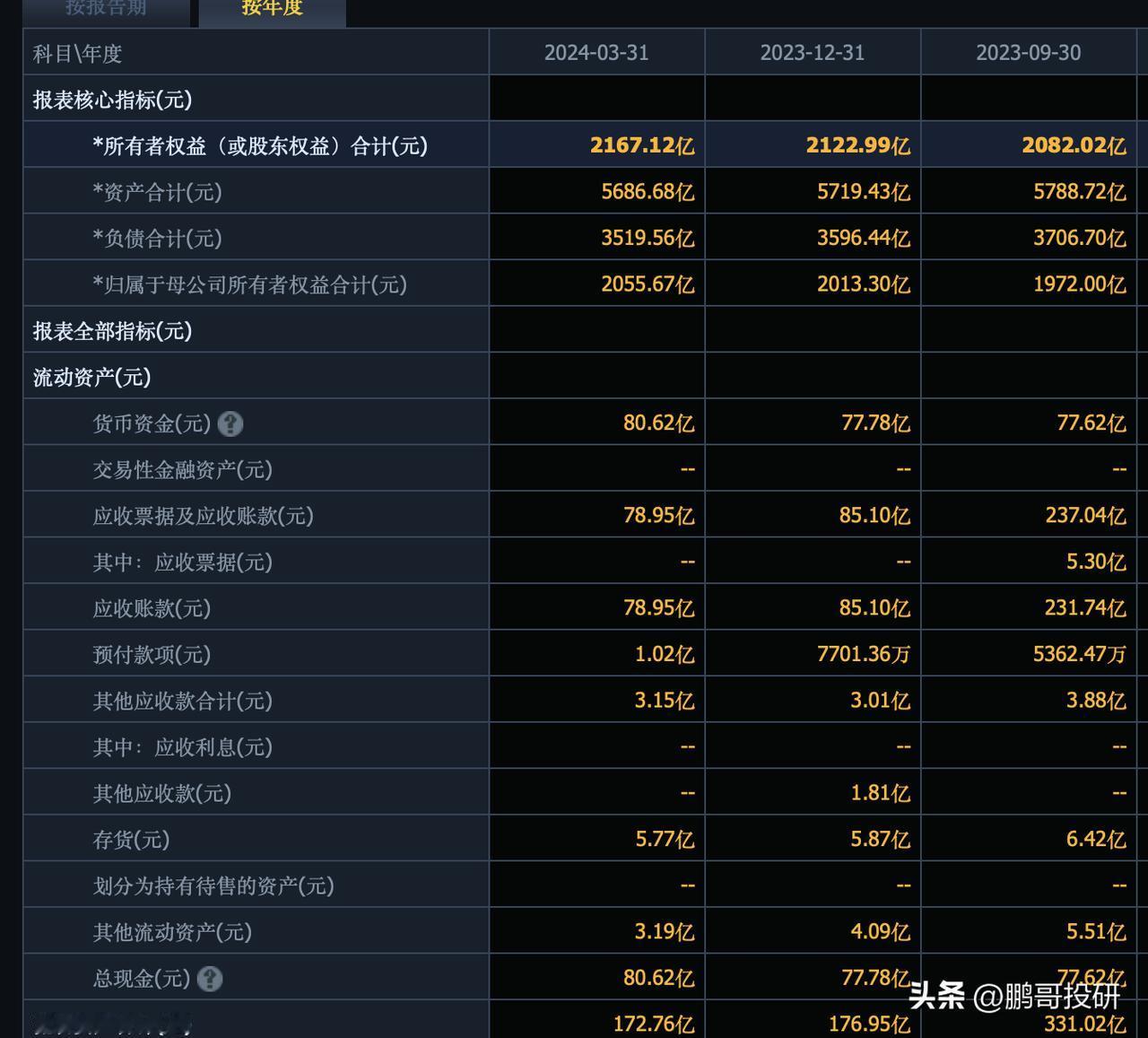
Task: Select the 其他应收款(元) row label
Action: 161,794
